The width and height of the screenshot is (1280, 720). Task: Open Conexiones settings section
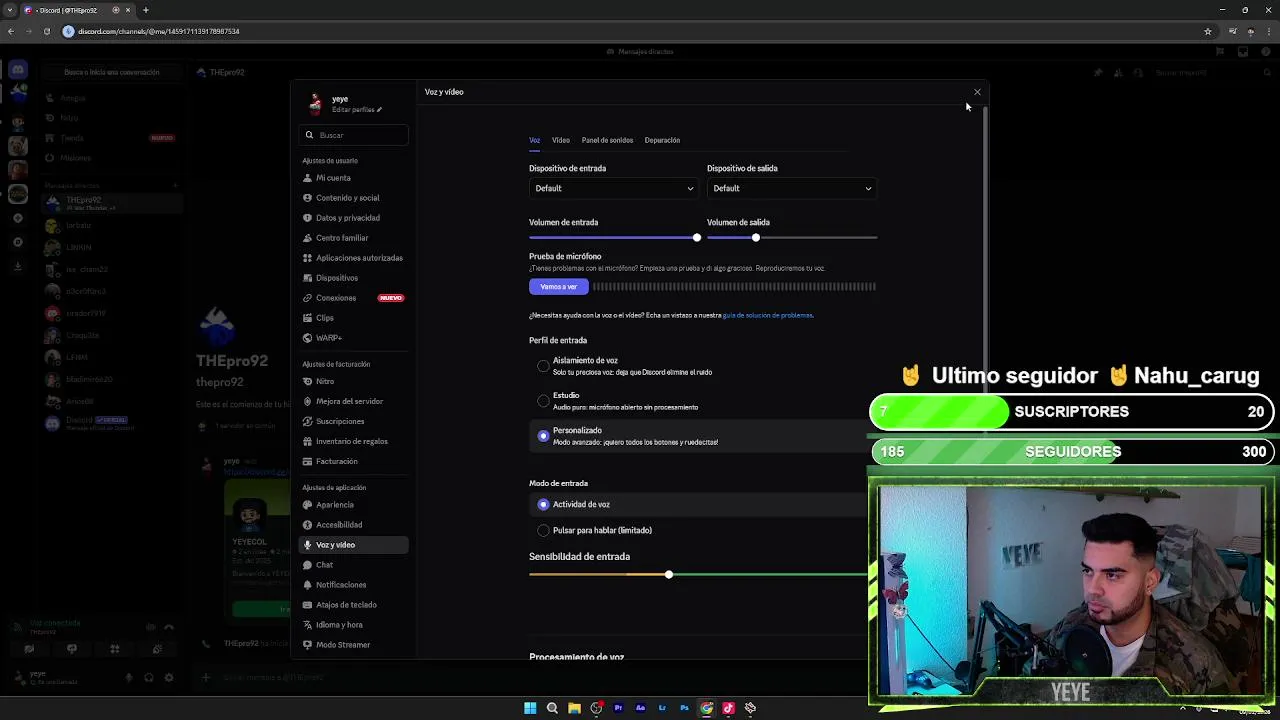pyautogui.click(x=353, y=298)
